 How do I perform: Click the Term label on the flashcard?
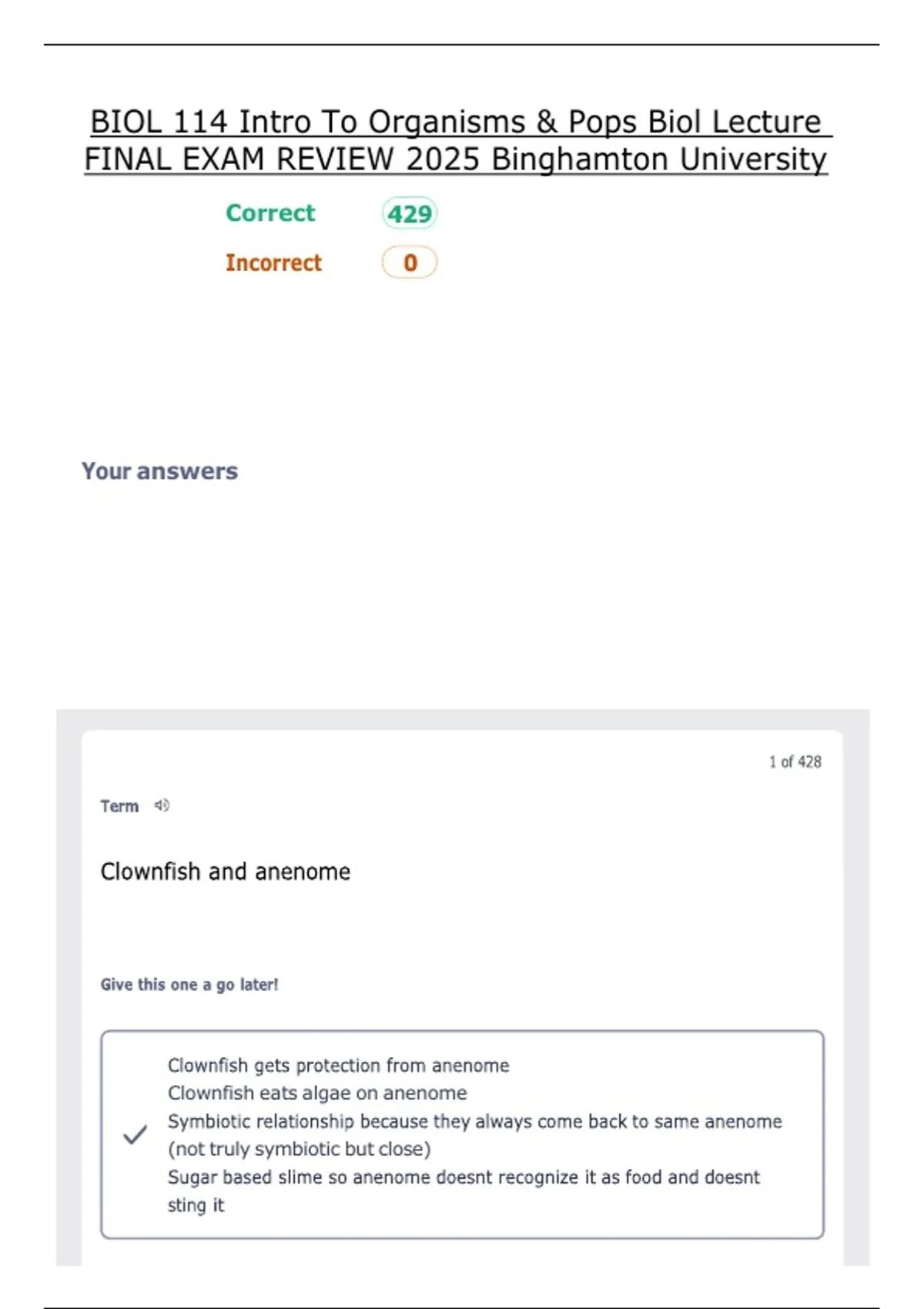pyautogui.click(x=119, y=806)
